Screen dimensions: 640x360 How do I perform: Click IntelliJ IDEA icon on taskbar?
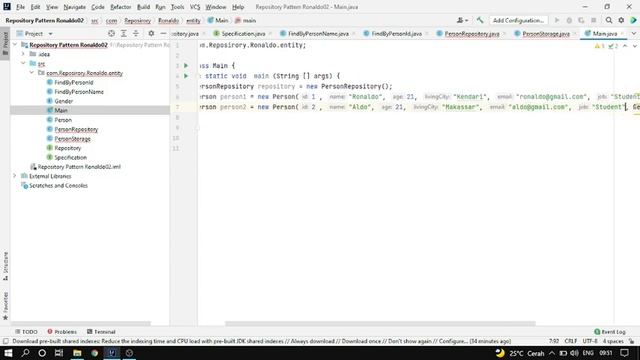112,353
